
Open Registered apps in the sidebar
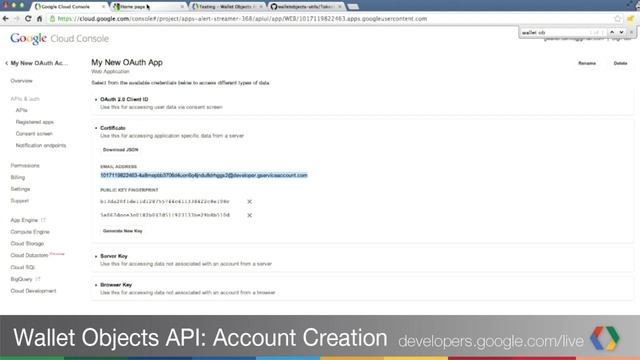pos(35,122)
